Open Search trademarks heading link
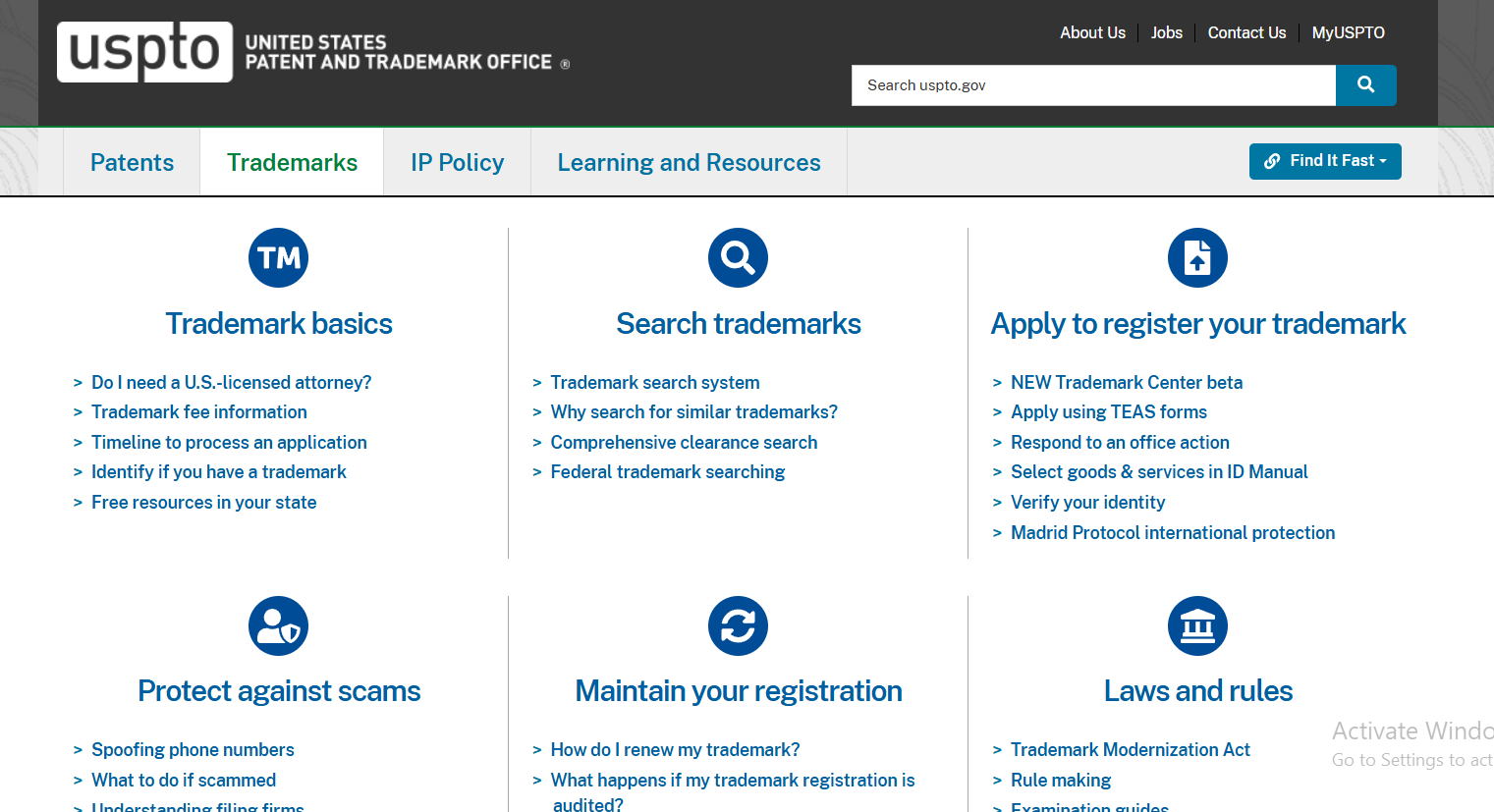 point(739,324)
